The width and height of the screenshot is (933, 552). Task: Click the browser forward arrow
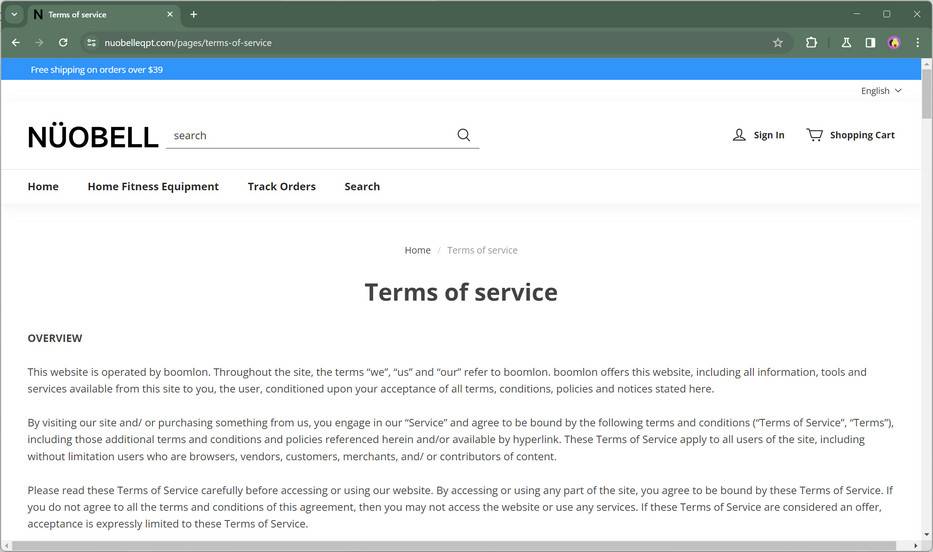coord(39,42)
